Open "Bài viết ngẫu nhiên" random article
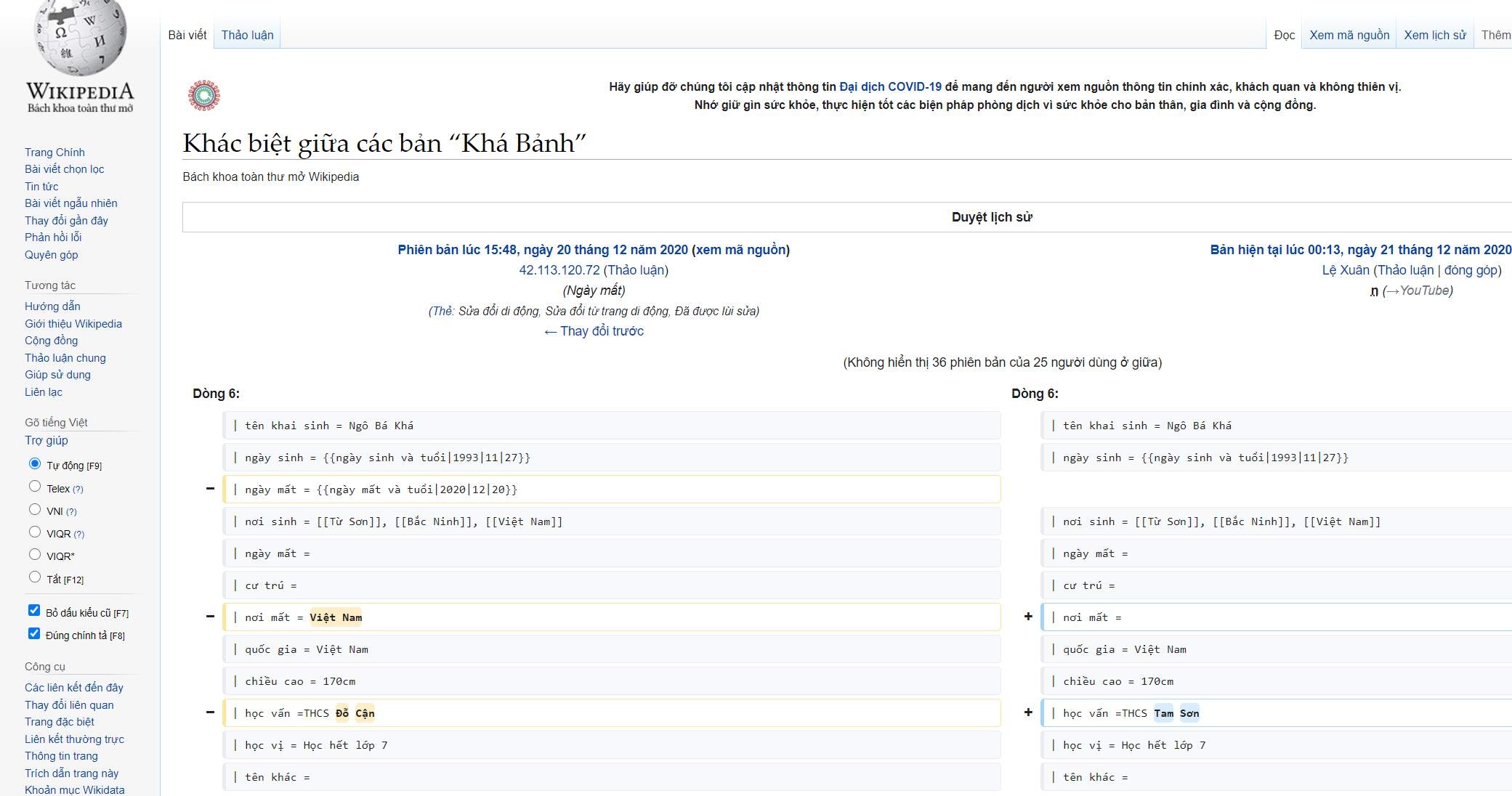This screenshot has width=1512, height=796. pyautogui.click(x=71, y=203)
